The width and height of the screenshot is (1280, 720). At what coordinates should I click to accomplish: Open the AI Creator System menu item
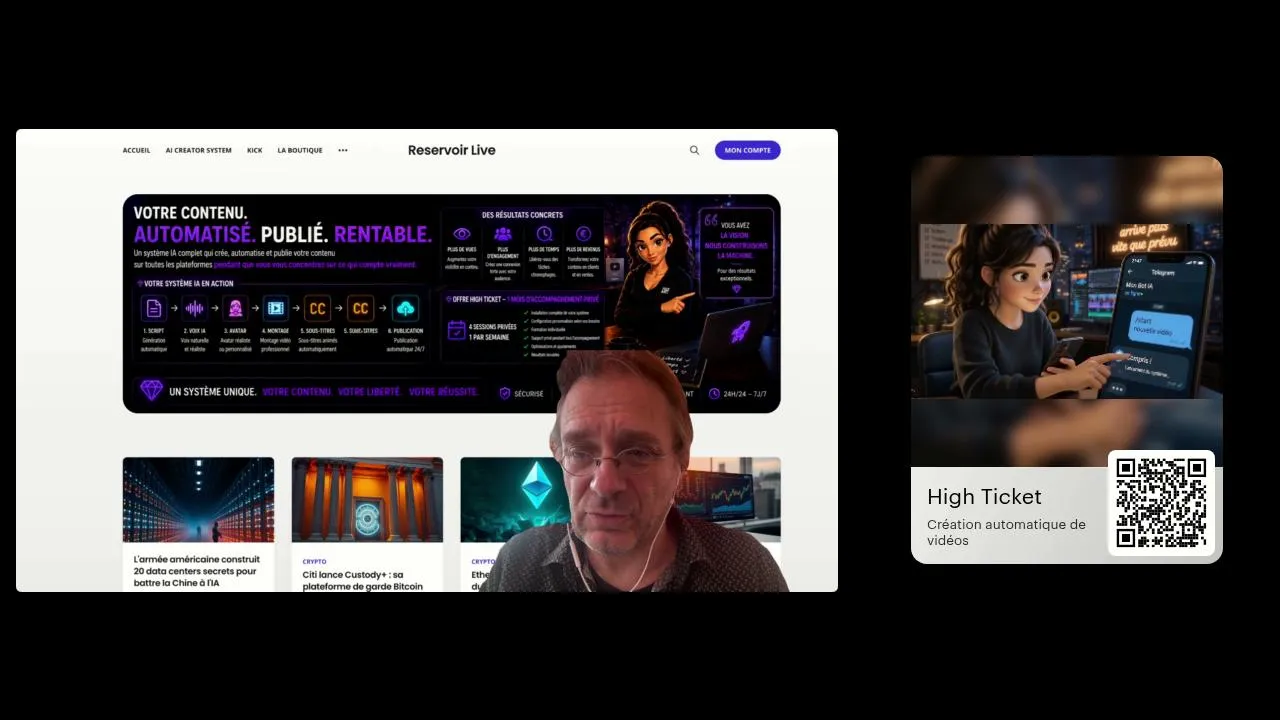point(198,150)
